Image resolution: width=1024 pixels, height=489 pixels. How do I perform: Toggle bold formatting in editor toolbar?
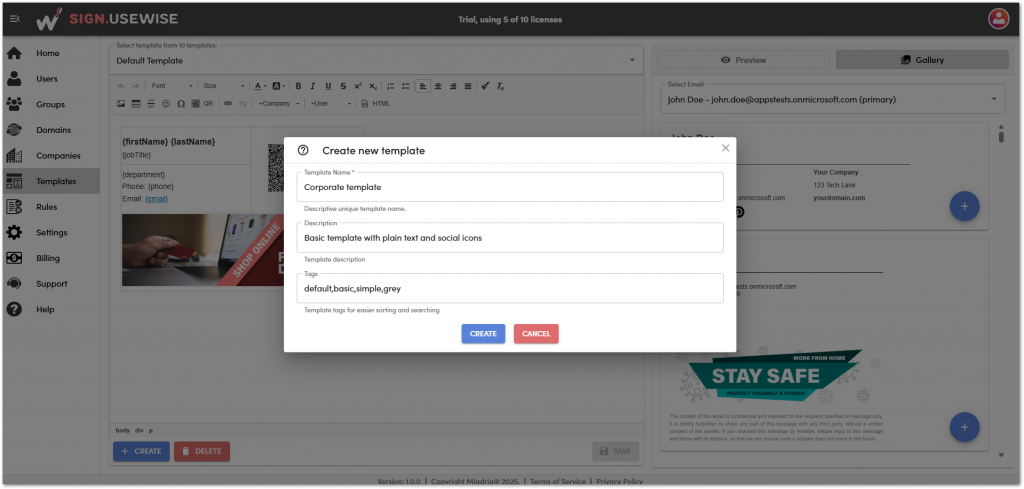tap(299, 86)
